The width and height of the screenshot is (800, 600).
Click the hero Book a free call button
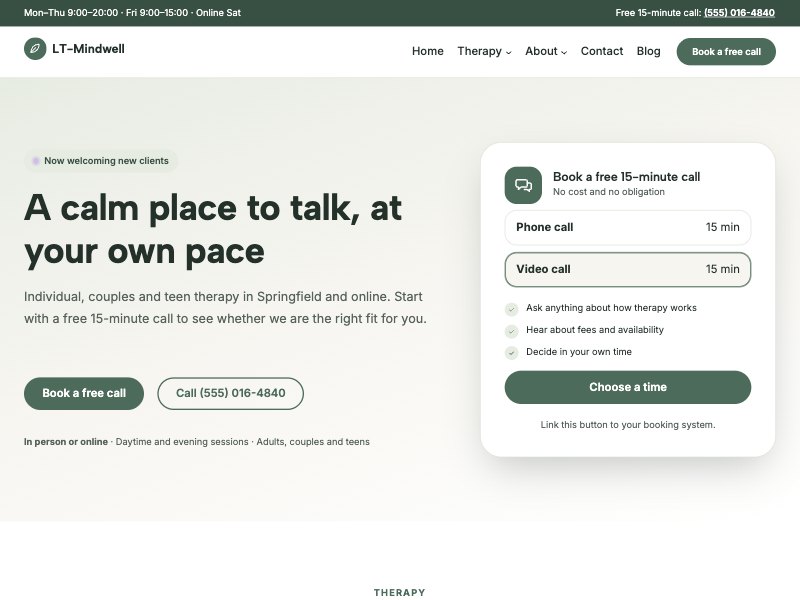[x=84, y=393]
